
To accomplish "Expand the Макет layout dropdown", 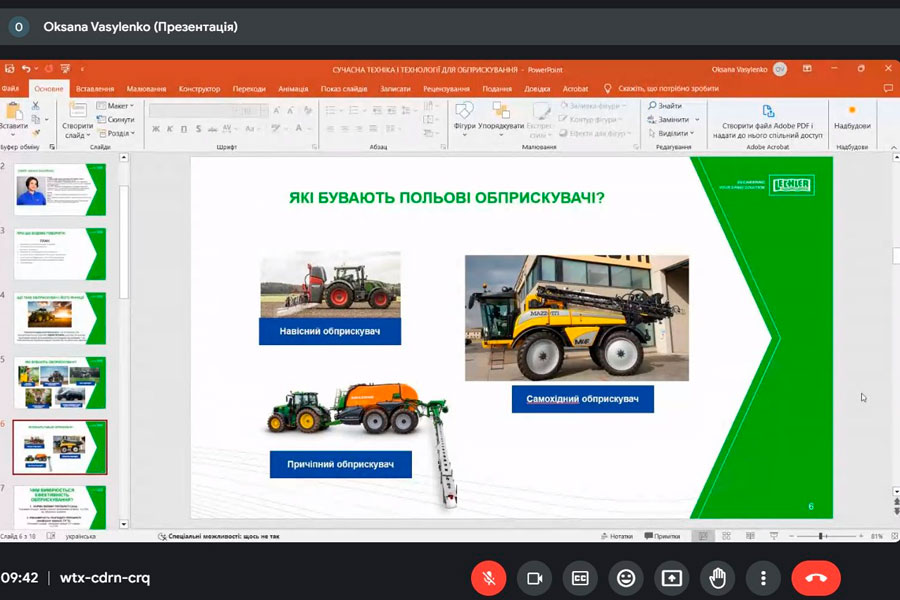I will click(119, 106).
